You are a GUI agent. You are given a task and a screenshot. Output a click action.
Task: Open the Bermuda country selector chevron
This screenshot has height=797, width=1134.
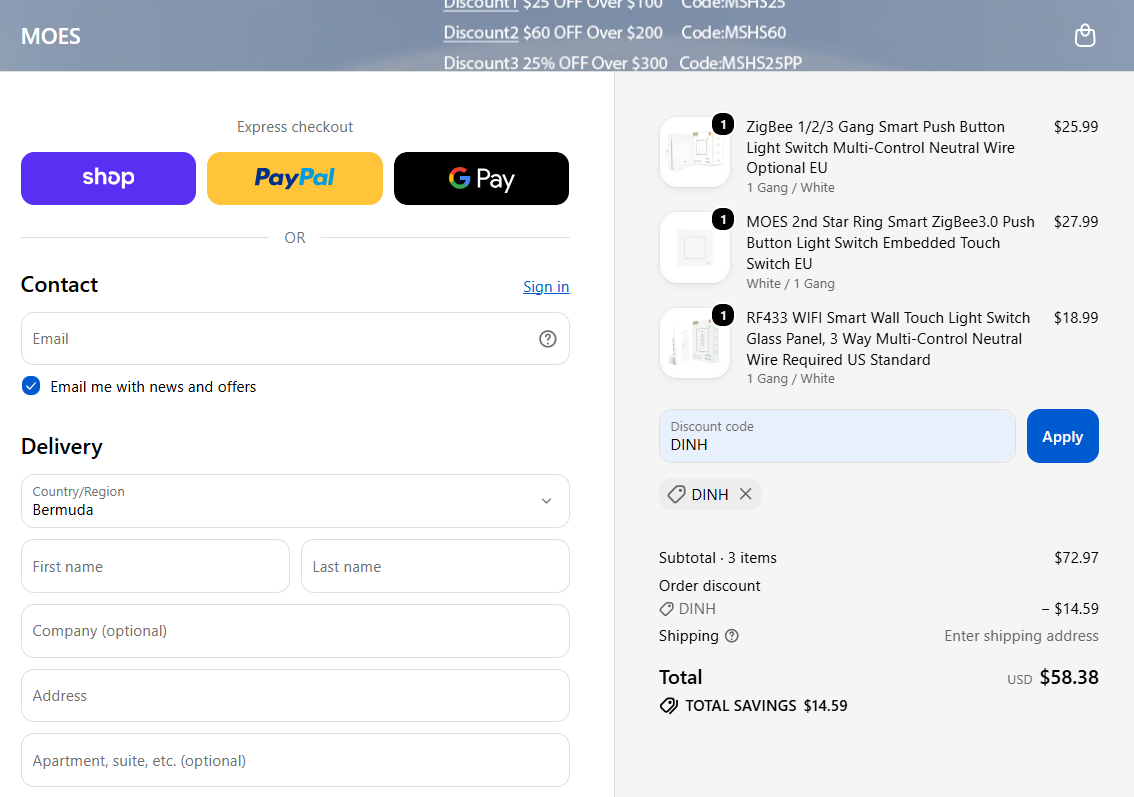(547, 501)
